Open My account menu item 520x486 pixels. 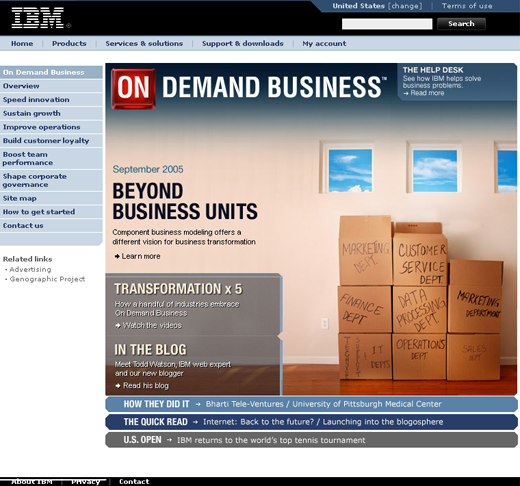[x=324, y=44]
